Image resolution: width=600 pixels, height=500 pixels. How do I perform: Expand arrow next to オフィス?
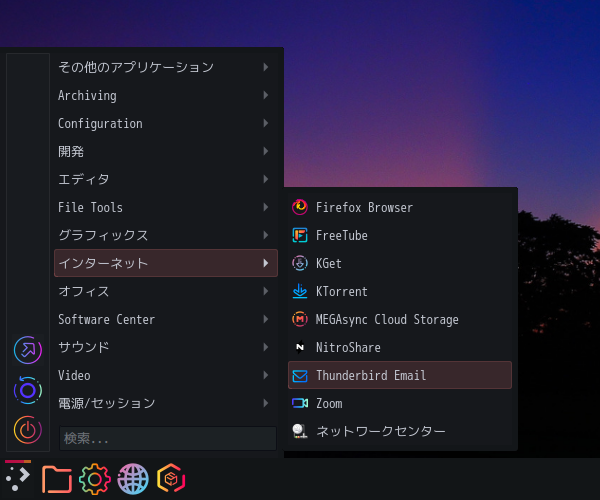(x=266, y=291)
